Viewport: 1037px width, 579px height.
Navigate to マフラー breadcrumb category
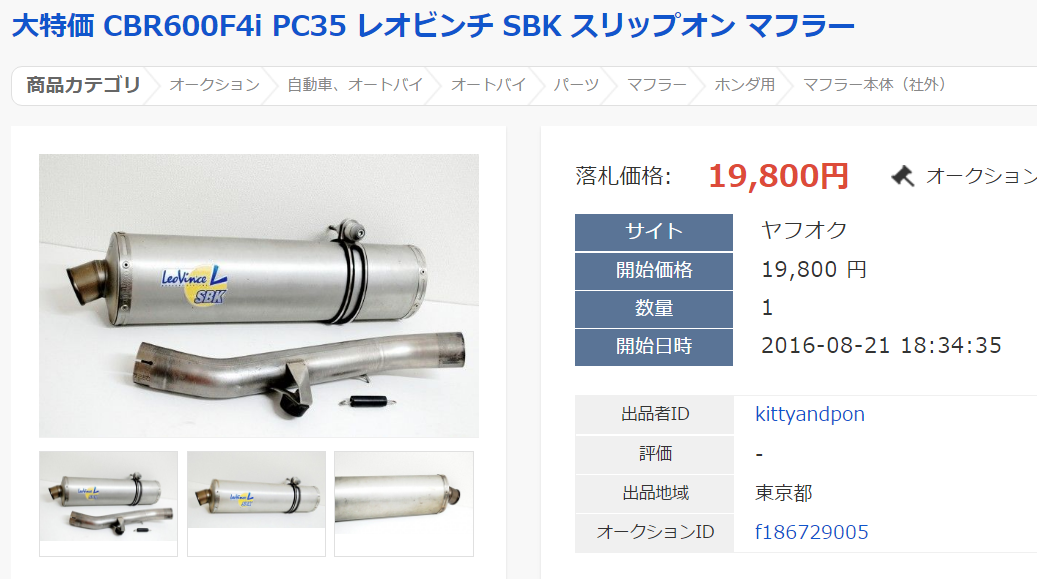pyautogui.click(x=657, y=85)
